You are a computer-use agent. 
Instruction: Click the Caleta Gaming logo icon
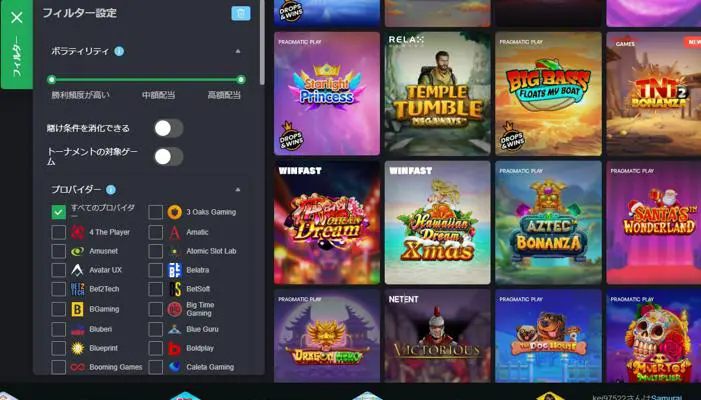(174, 367)
